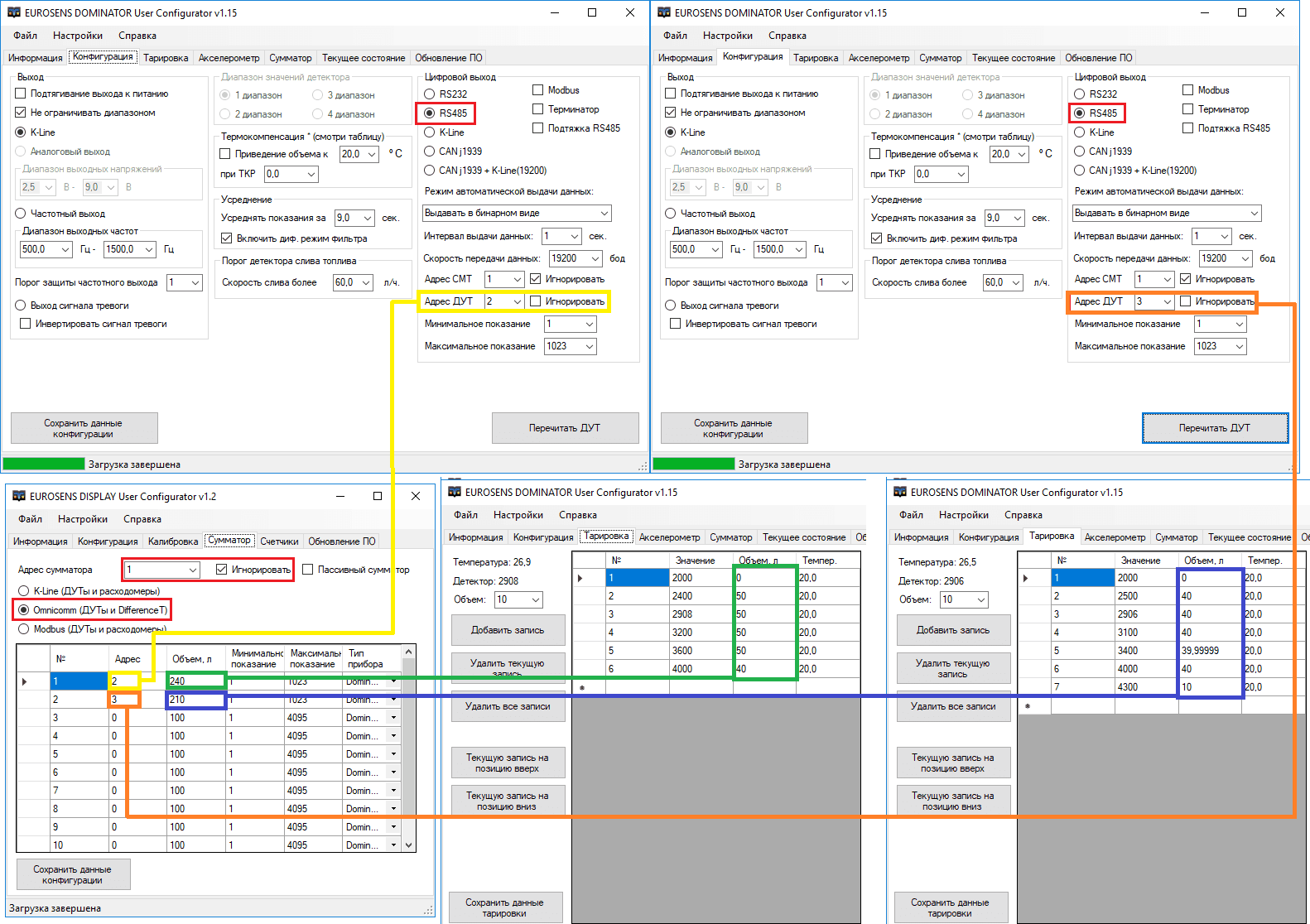Click the app icon of the Dominator window with ДУТ address 2
Screen dimensions: 1310x924
click(14, 12)
